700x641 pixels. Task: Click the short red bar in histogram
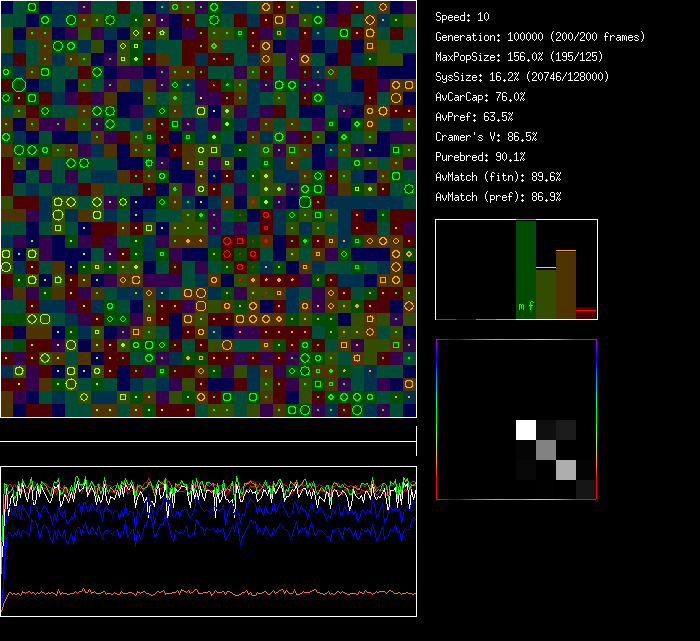[586, 313]
